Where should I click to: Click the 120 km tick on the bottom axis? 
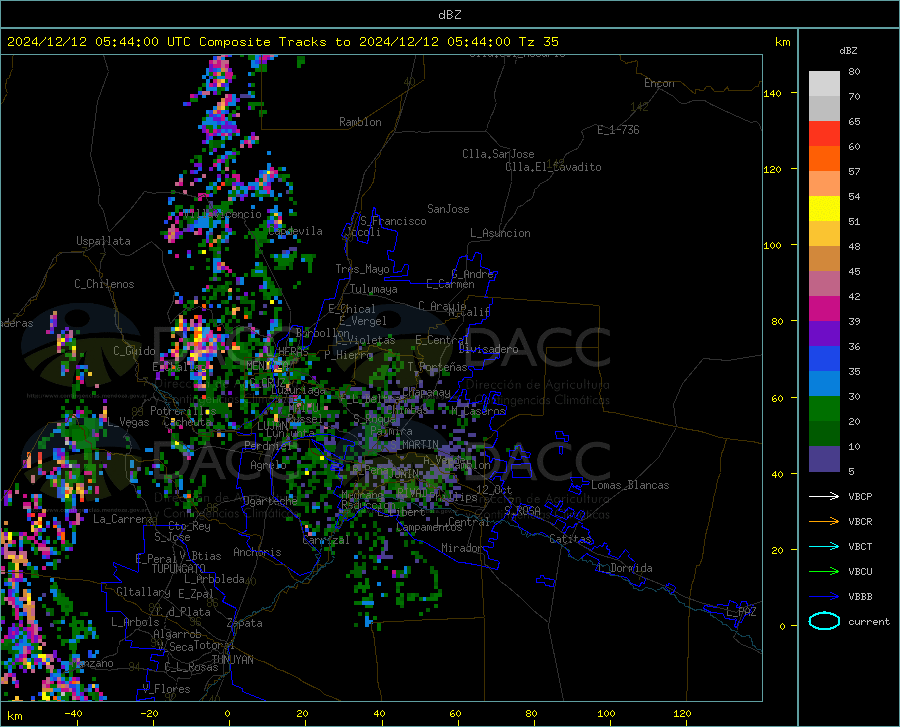click(x=682, y=713)
